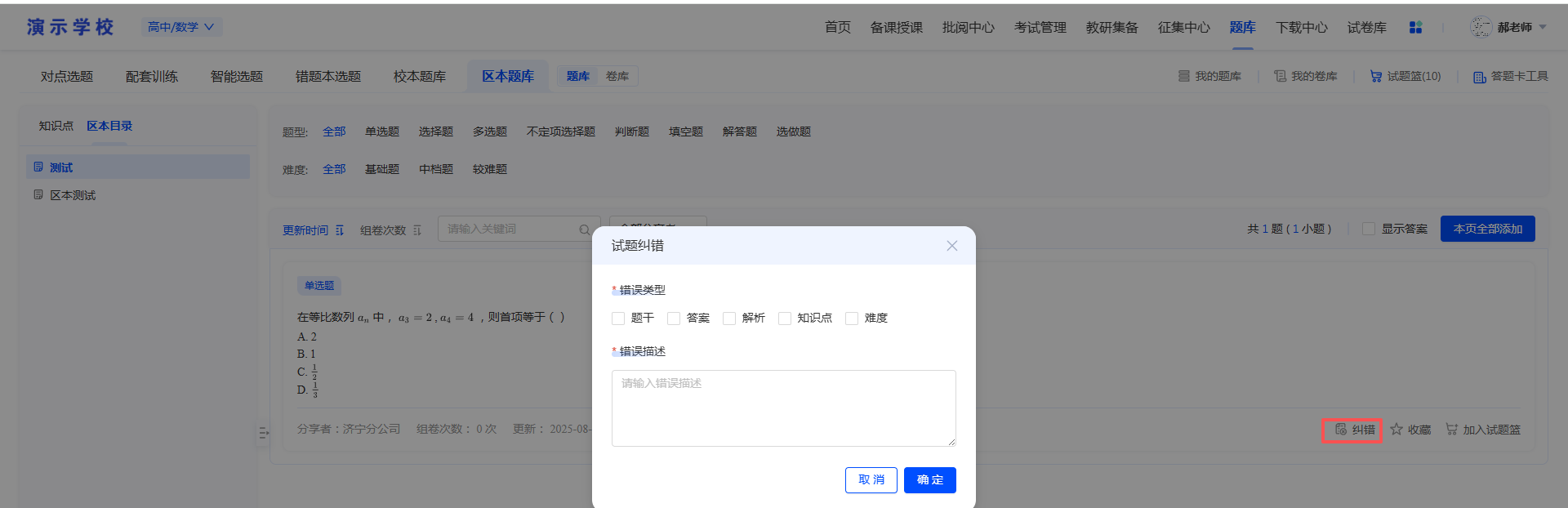
Task: Open the 高中/数学 subject dropdown
Action: pos(181,27)
